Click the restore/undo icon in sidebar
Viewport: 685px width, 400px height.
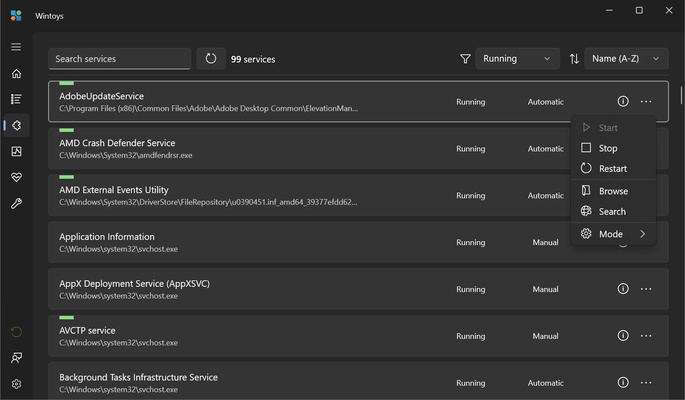[16, 332]
